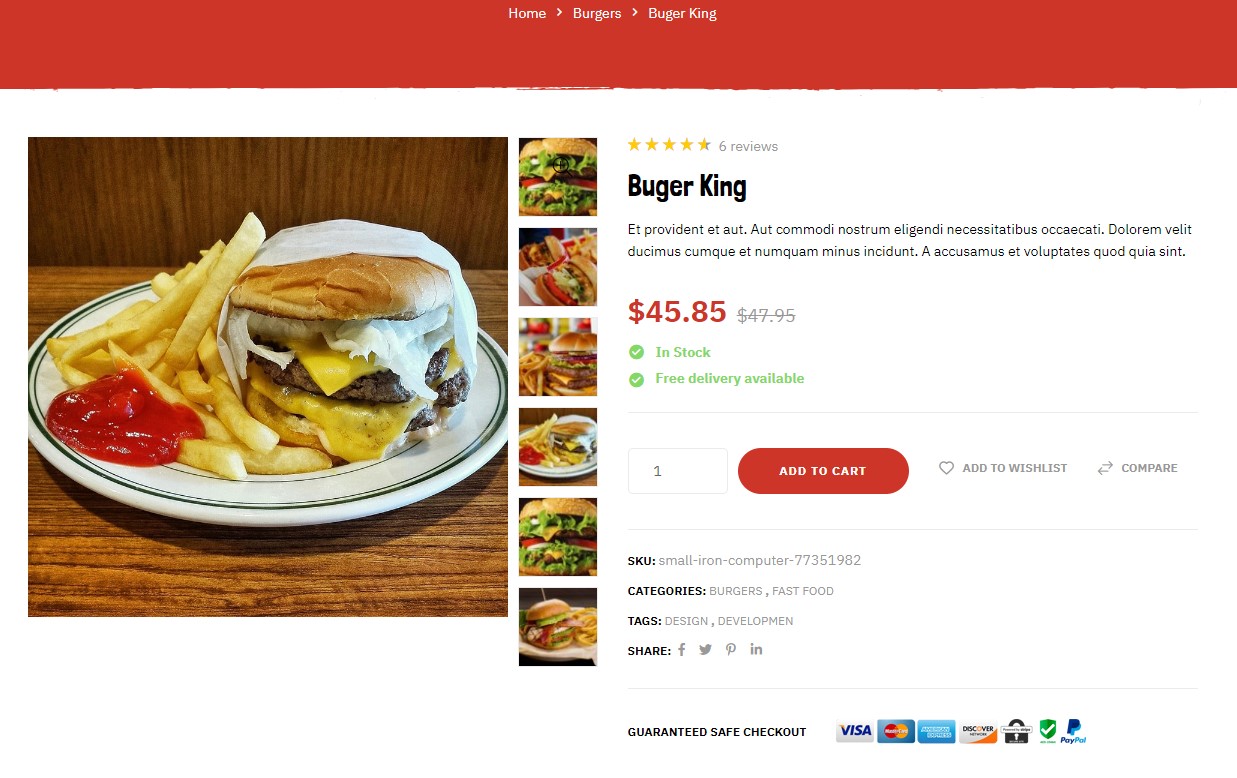This screenshot has height=778, width=1237.
Task: Click the magnifier zoom icon on the gallery
Action: click(x=562, y=167)
